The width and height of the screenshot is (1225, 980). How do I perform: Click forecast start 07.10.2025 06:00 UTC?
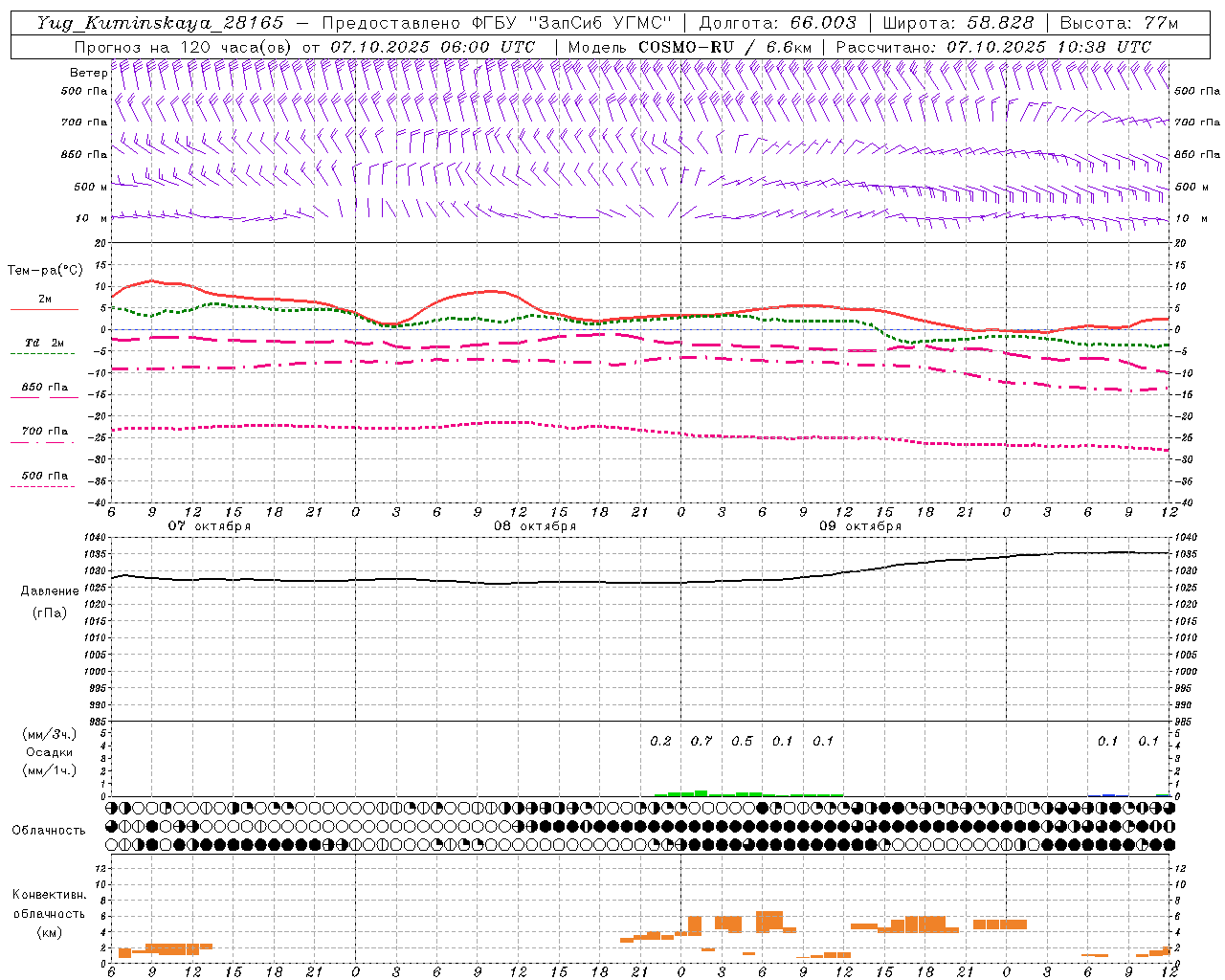(433, 47)
